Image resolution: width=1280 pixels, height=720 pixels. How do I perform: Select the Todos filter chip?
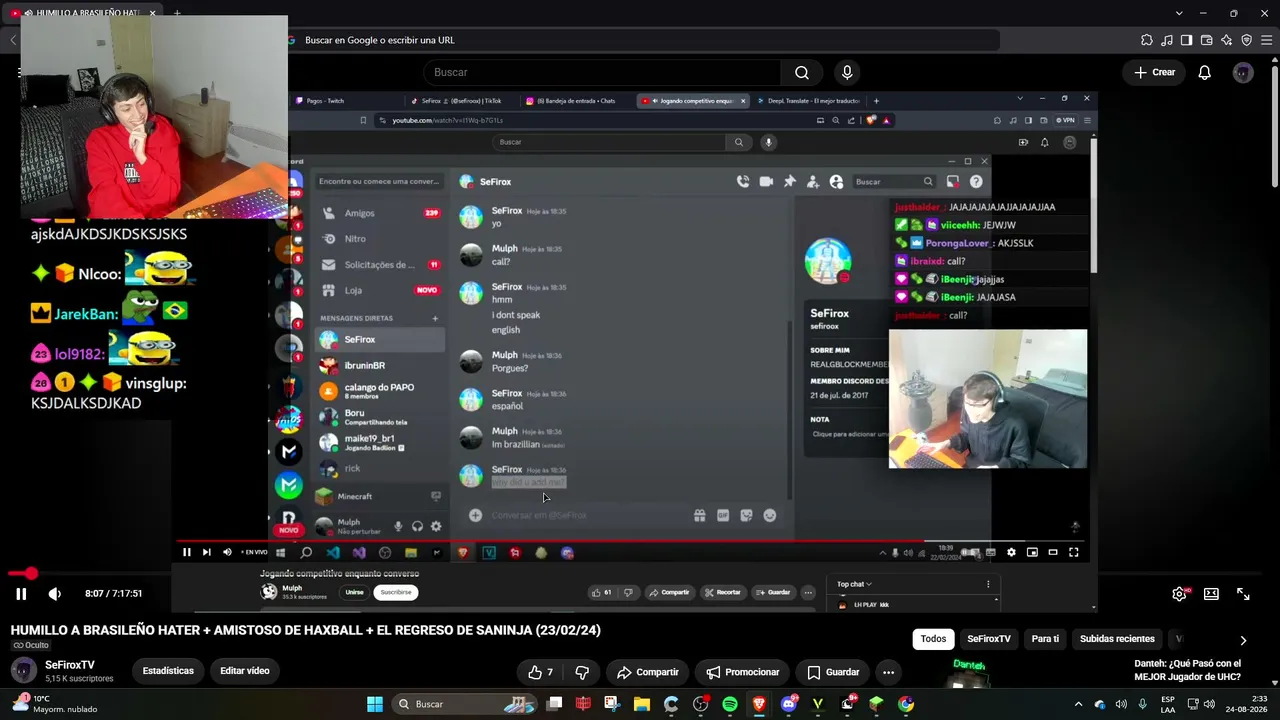pos(933,639)
